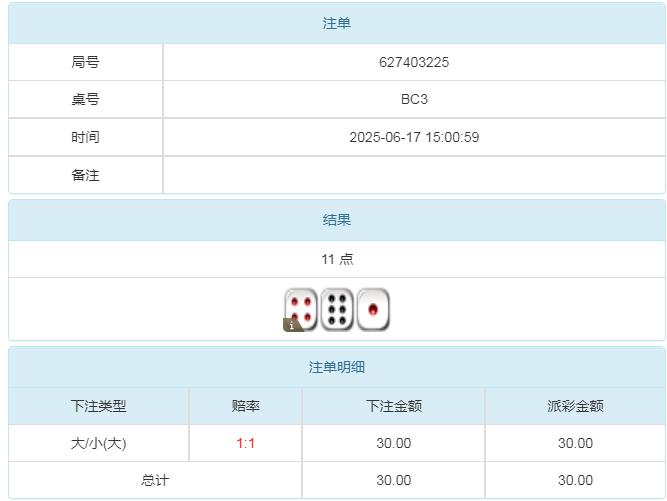667x501 pixels.
Task: Click the 下注类型 column header
Action: [x=99, y=406]
